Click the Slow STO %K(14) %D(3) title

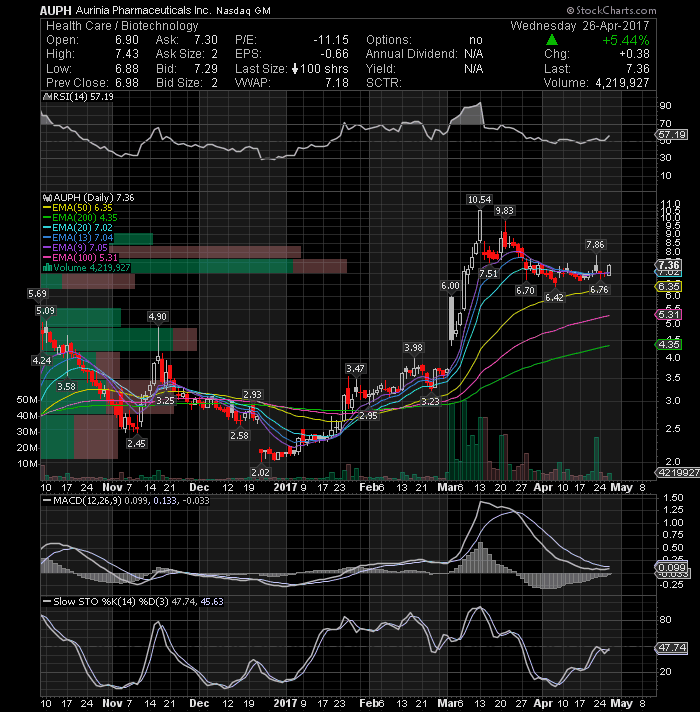111,601
